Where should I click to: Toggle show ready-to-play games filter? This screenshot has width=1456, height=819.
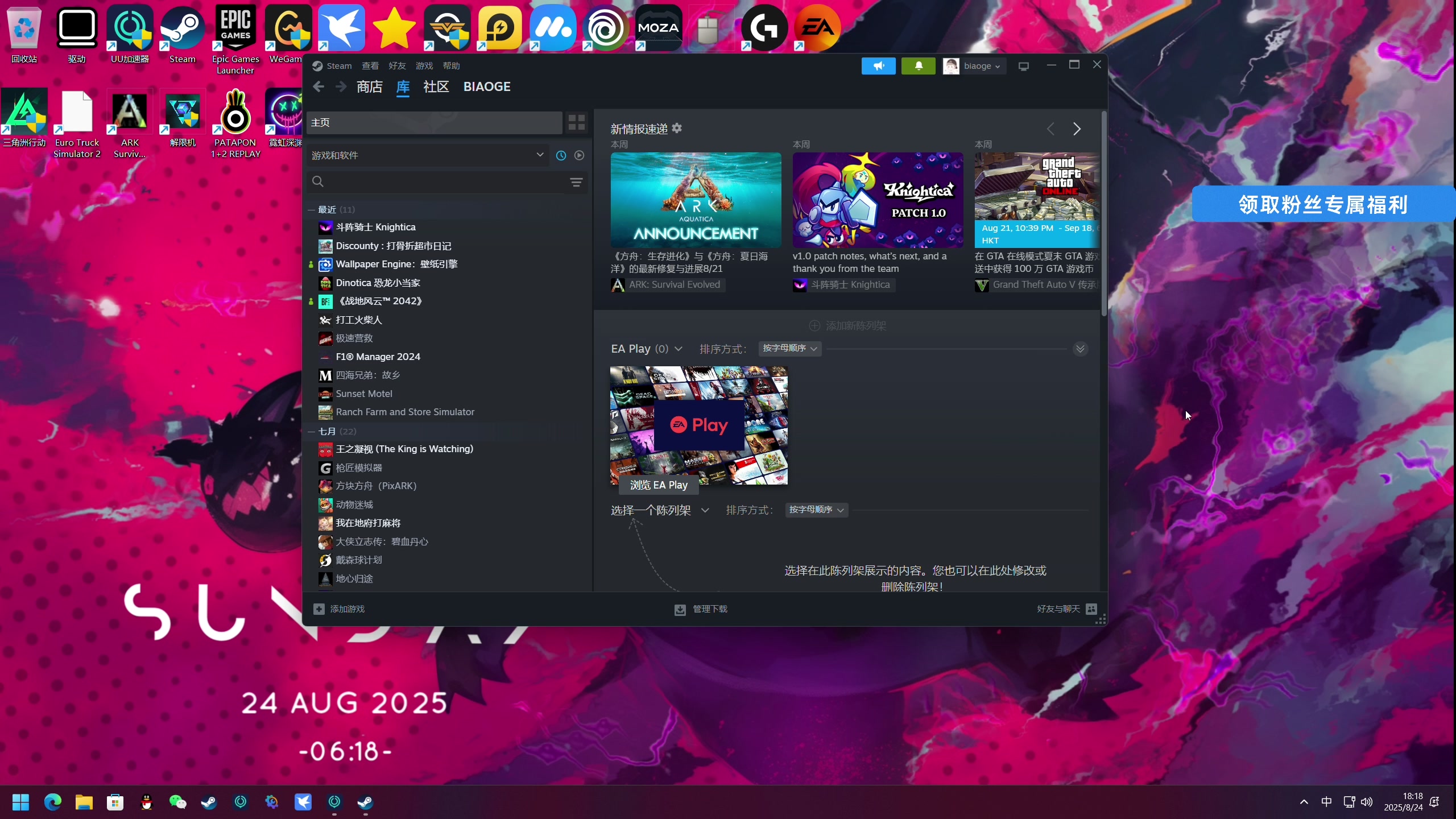(x=579, y=155)
